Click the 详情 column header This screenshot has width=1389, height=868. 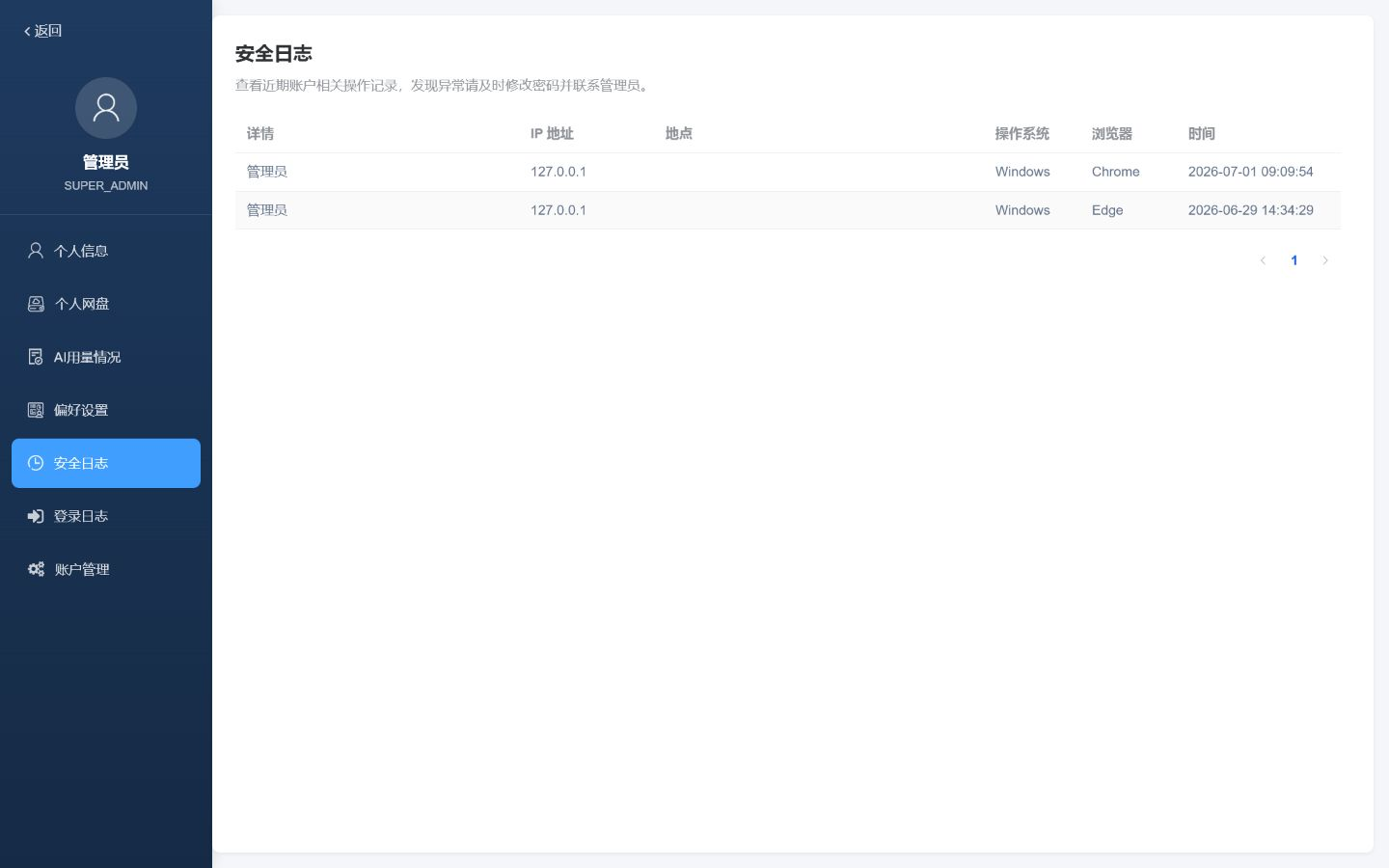click(260, 134)
